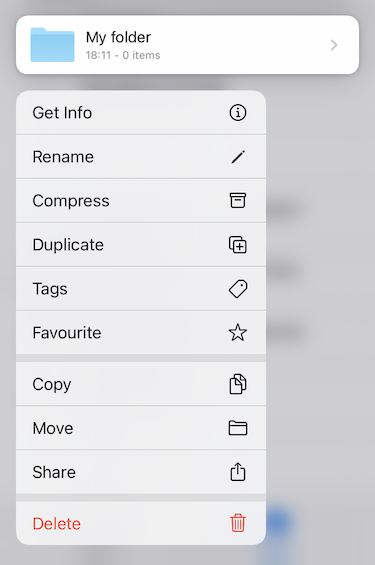375x565 pixels.
Task: Click the red Delete text
Action: tap(57, 524)
